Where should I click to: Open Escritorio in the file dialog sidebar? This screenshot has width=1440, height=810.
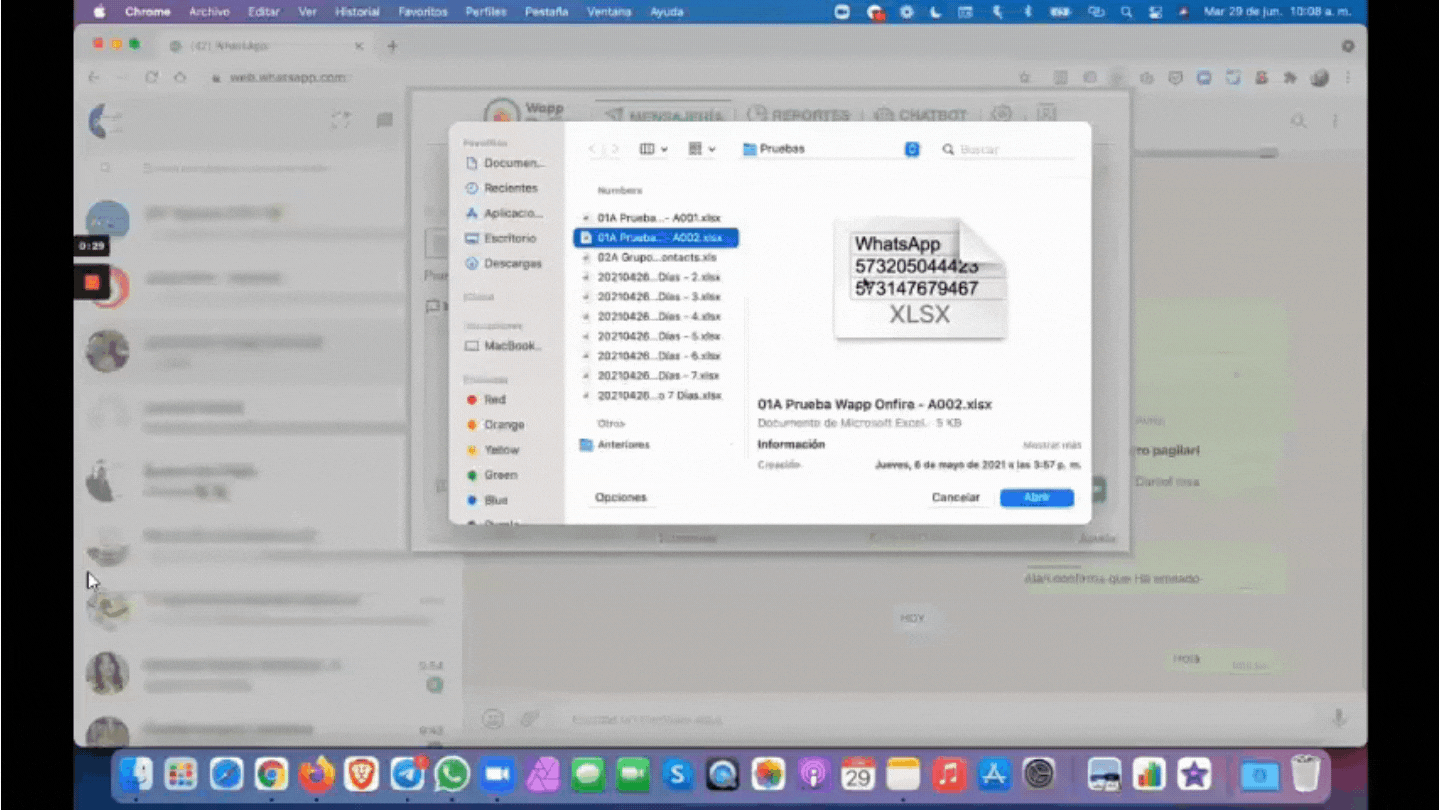502,238
